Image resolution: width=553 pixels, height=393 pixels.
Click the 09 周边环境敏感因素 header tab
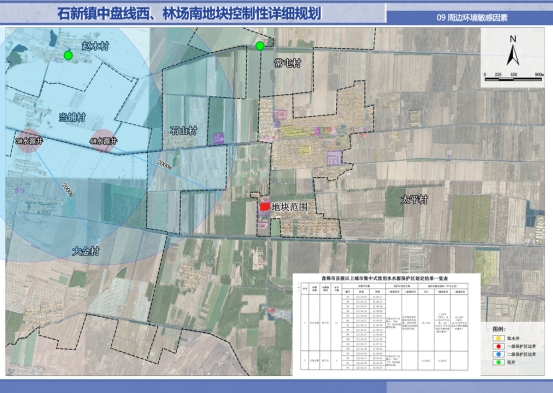click(x=472, y=18)
